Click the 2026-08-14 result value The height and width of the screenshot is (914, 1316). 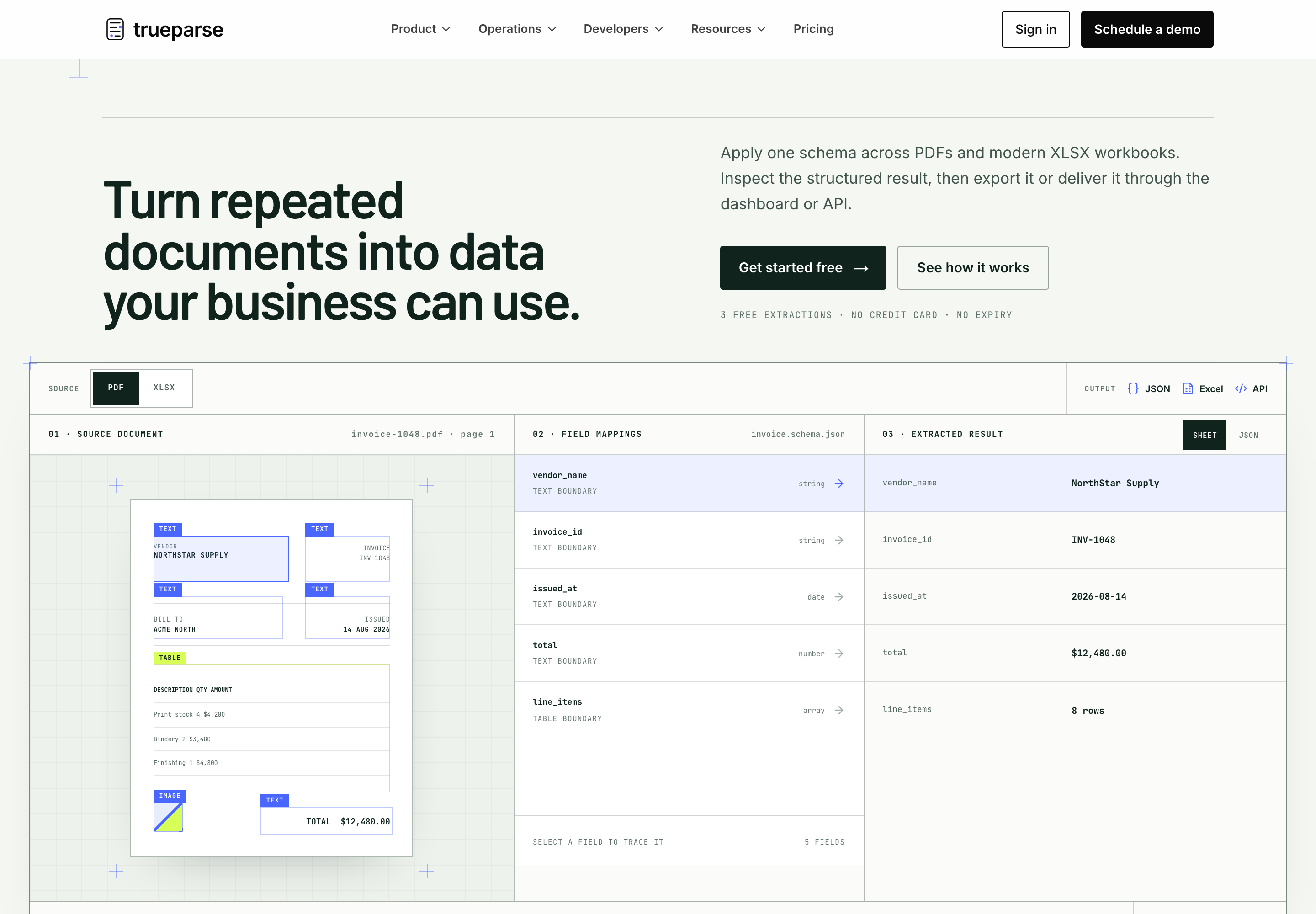tap(1098, 596)
